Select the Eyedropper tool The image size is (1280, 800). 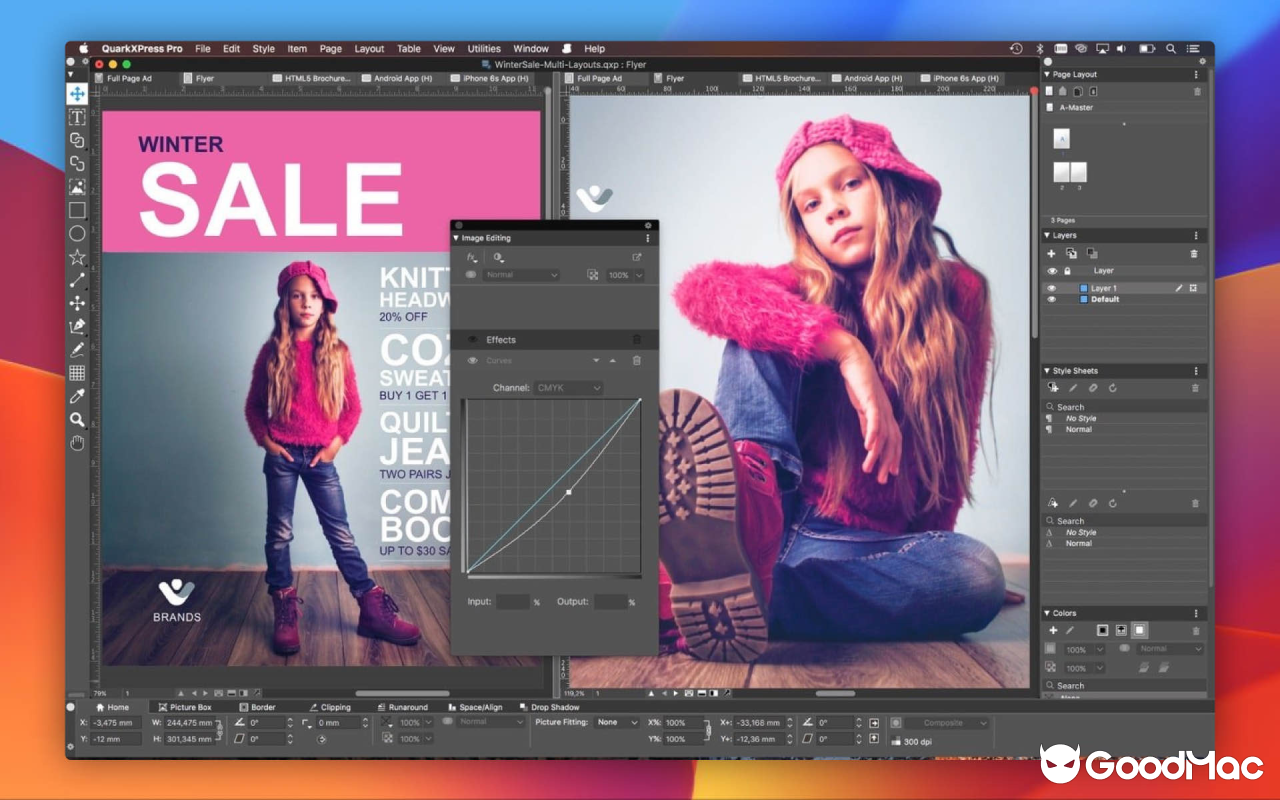click(77, 396)
